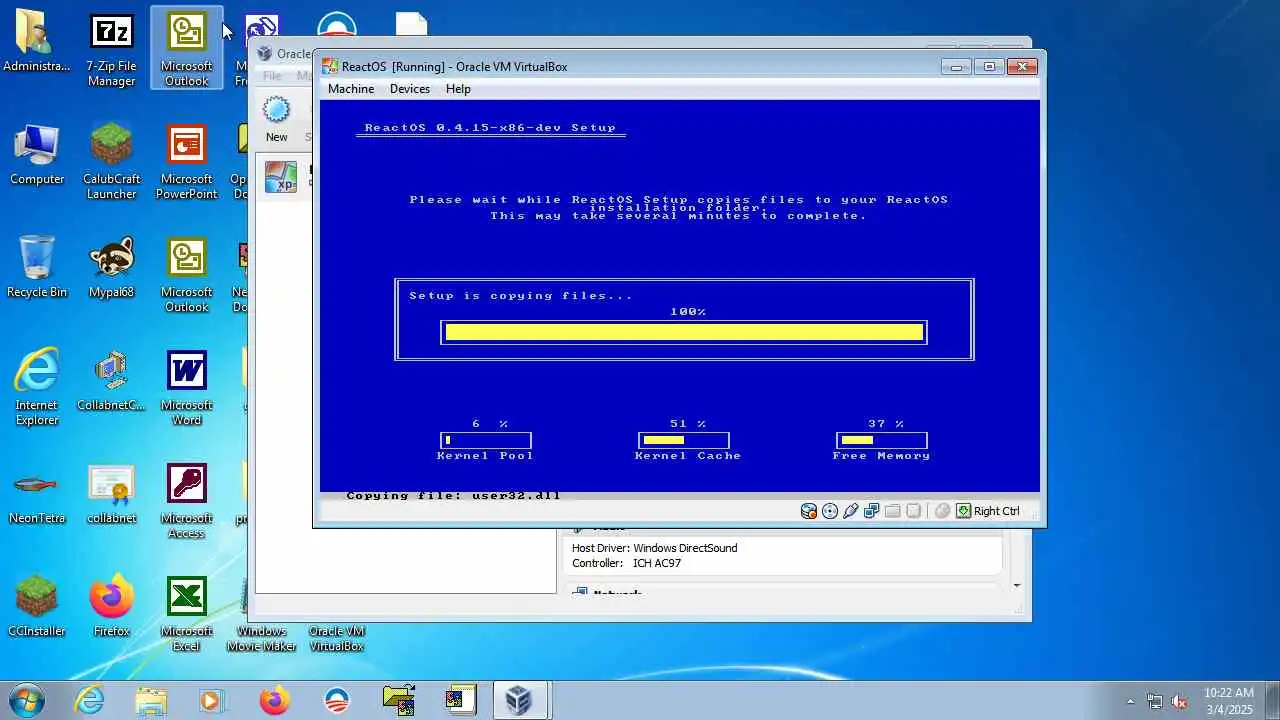The image size is (1280, 720).
Task: Click the network adapters status icon
Action: tap(872, 511)
